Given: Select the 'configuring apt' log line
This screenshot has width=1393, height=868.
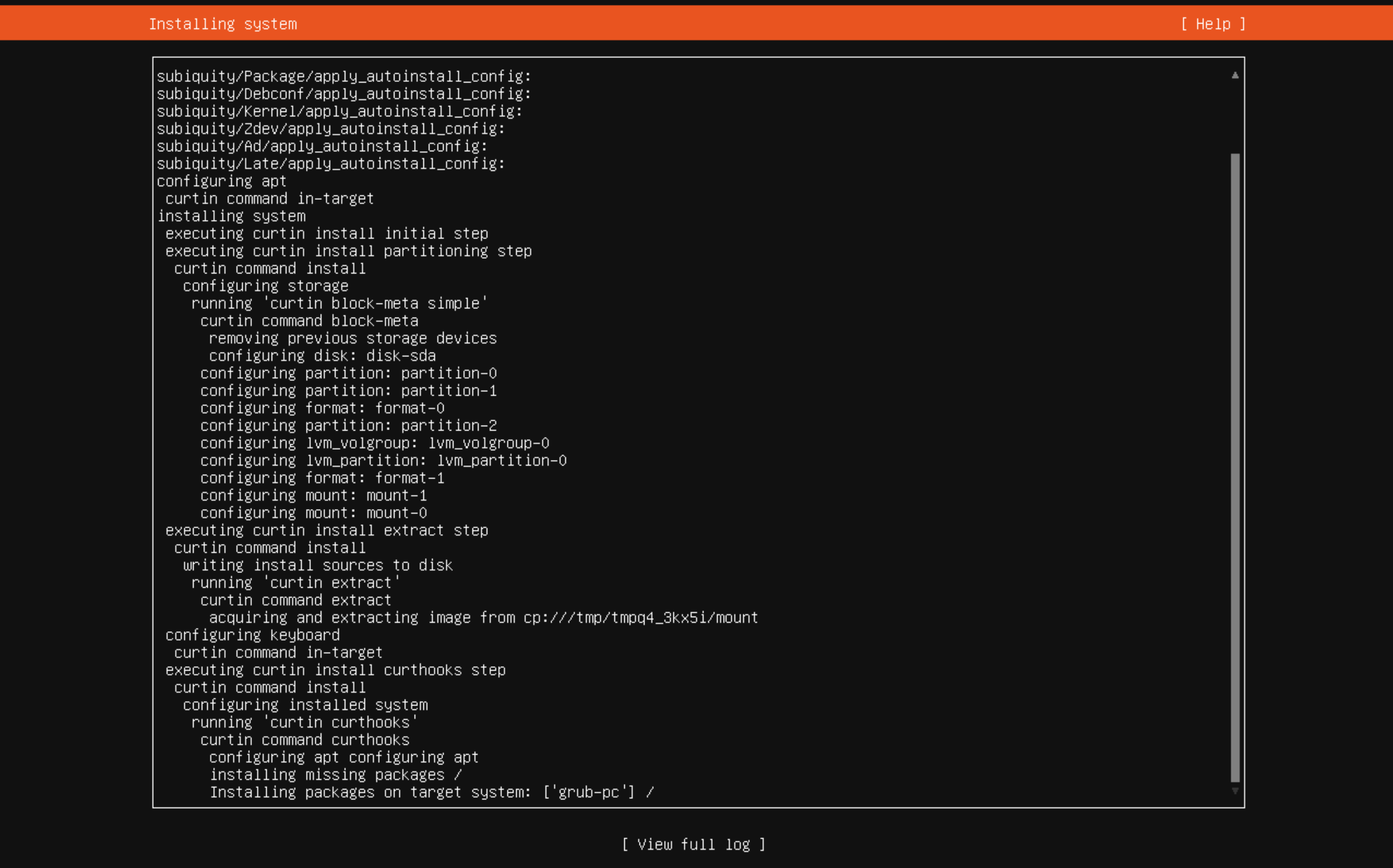Looking at the screenshot, I should coord(222,182).
